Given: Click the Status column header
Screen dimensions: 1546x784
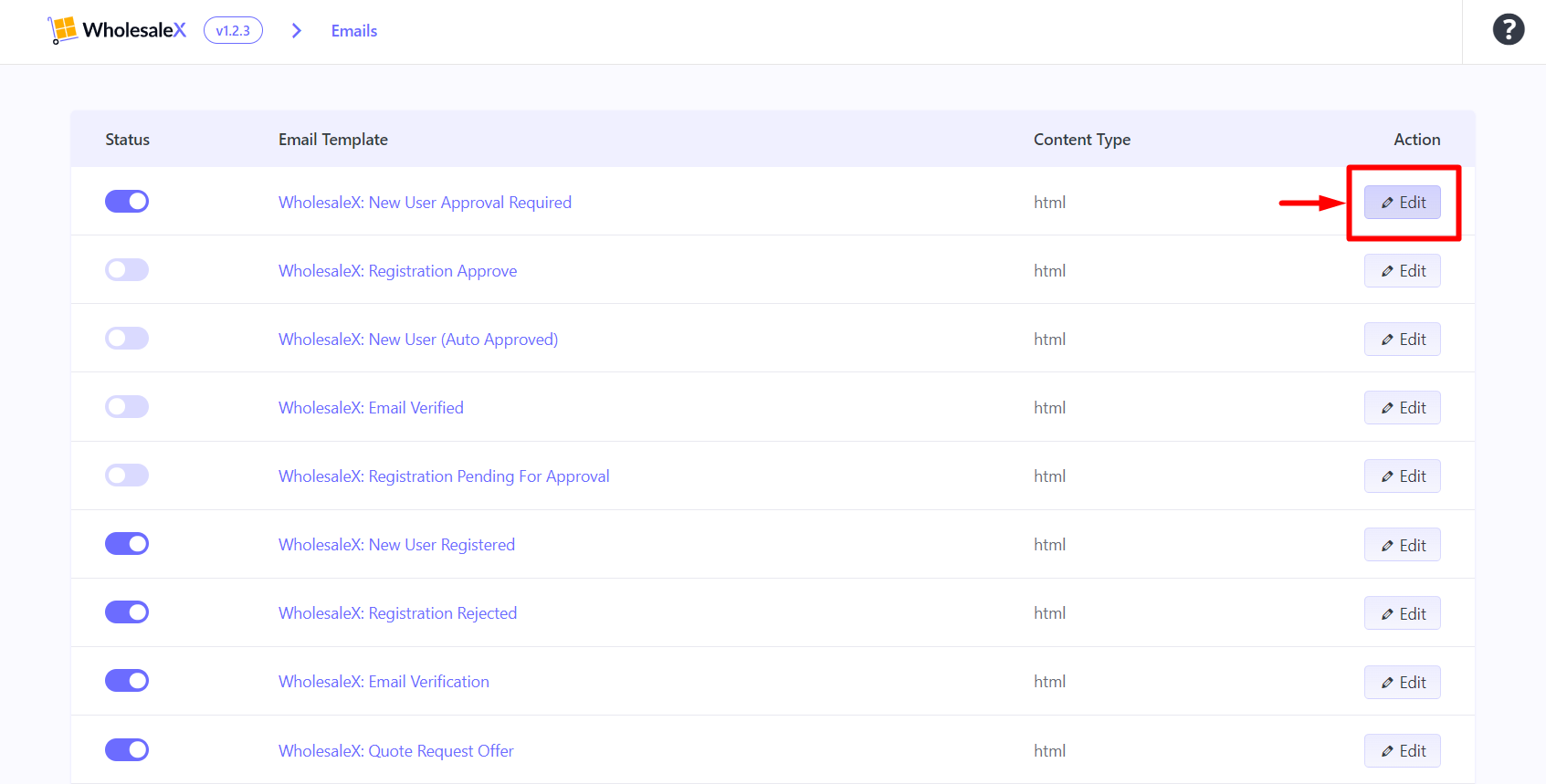Looking at the screenshot, I should pyautogui.click(x=127, y=140).
